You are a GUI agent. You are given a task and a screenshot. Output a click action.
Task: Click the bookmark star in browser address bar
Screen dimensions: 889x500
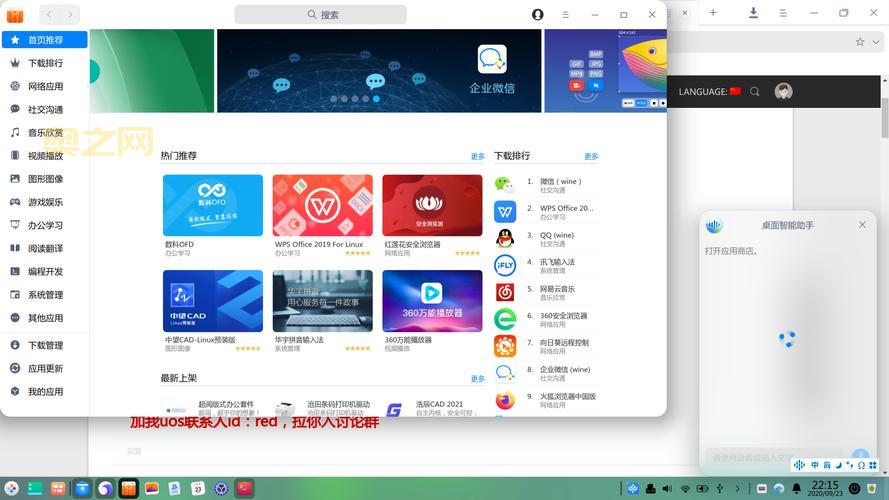pyautogui.click(x=860, y=42)
